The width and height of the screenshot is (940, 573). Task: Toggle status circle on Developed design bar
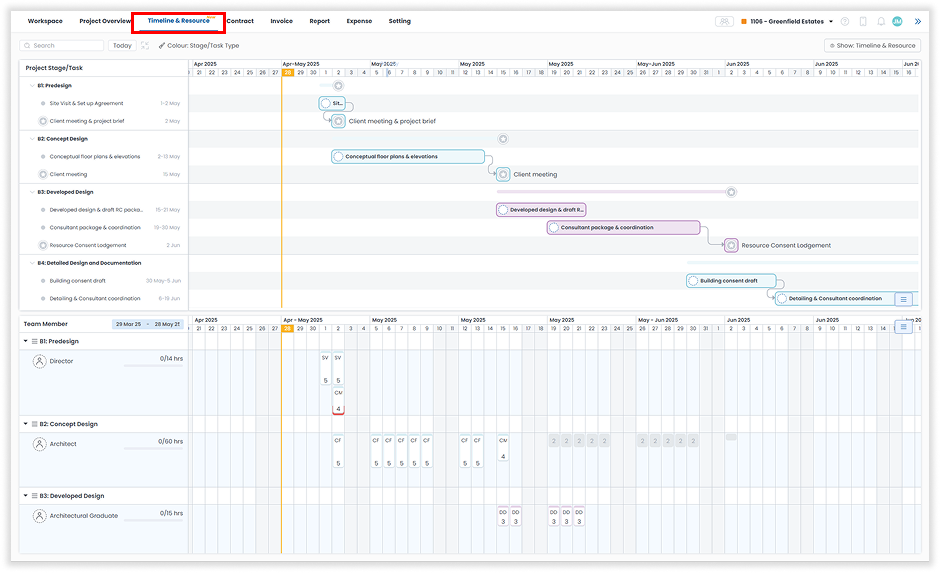coord(503,210)
